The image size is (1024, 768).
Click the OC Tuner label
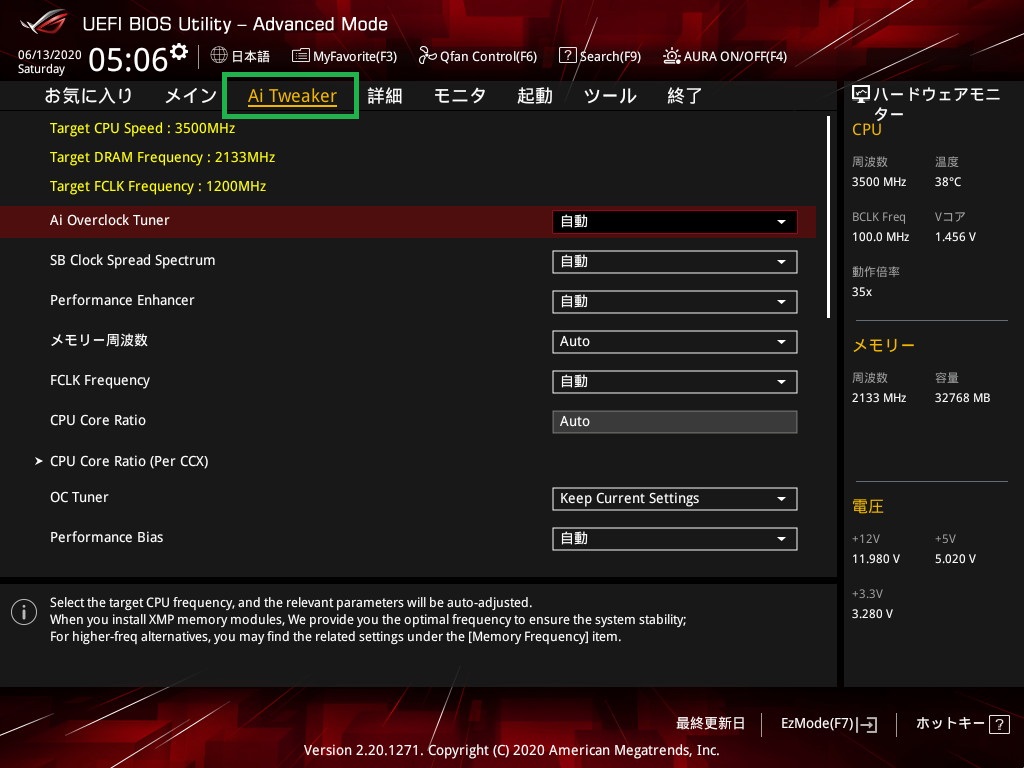pyautogui.click(x=79, y=498)
